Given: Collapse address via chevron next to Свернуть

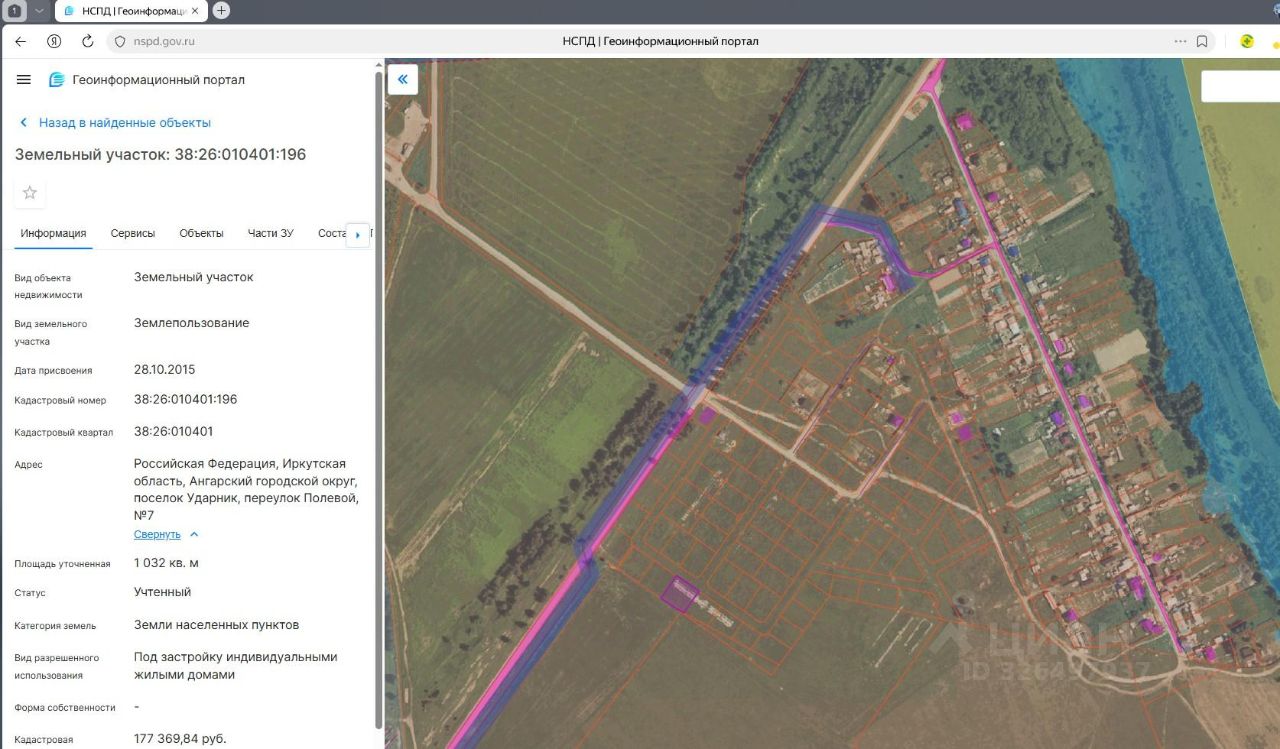Looking at the screenshot, I should pyautogui.click(x=194, y=535).
